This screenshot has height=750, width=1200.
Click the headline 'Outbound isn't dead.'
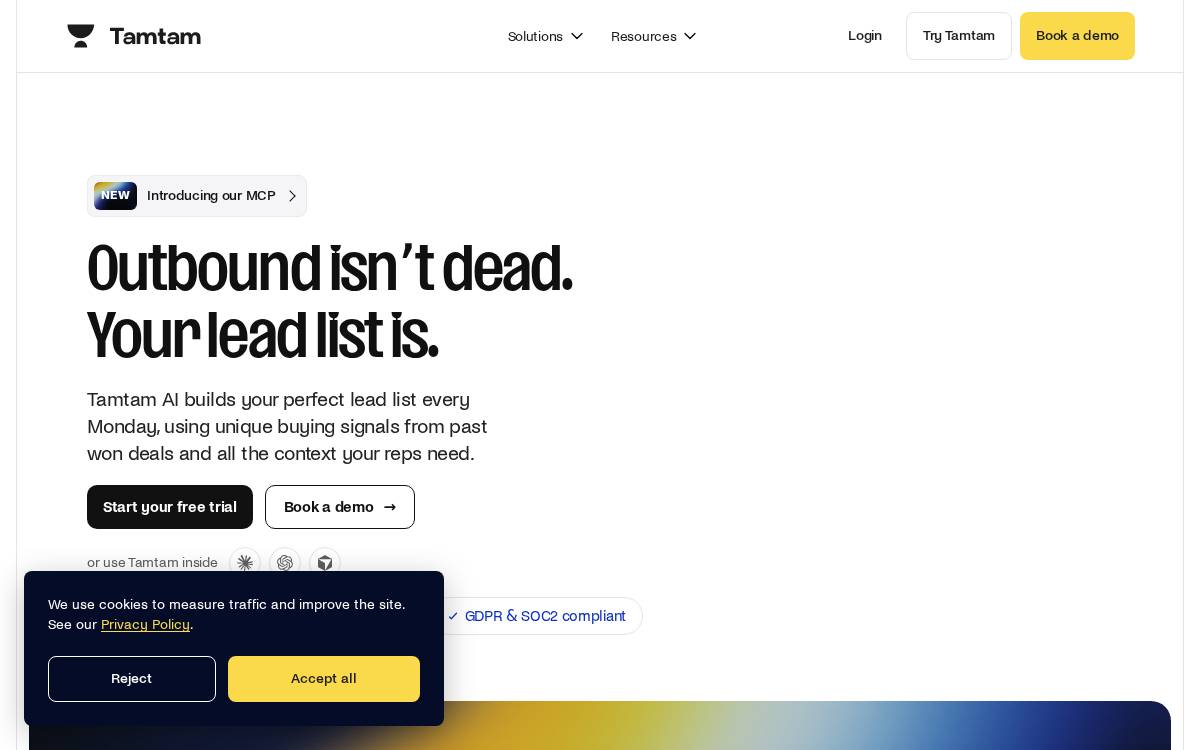click(x=330, y=269)
